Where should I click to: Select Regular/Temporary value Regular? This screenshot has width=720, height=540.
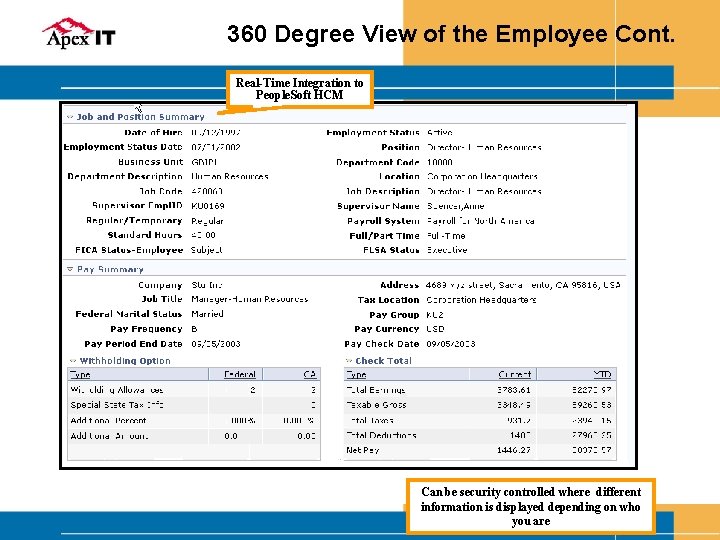[x=208, y=221]
